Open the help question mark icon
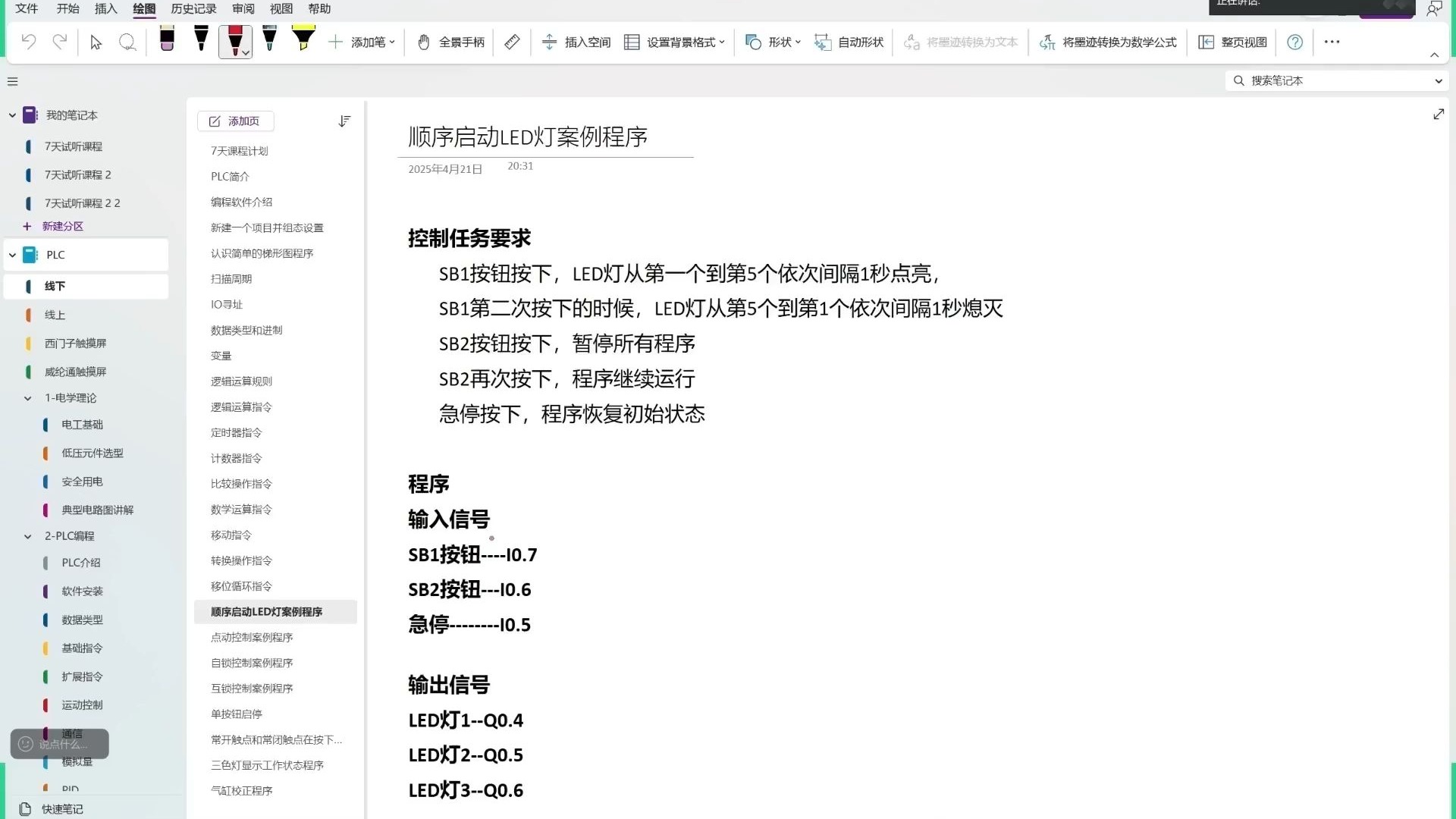This screenshot has width=1456, height=819. click(x=1294, y=42)
